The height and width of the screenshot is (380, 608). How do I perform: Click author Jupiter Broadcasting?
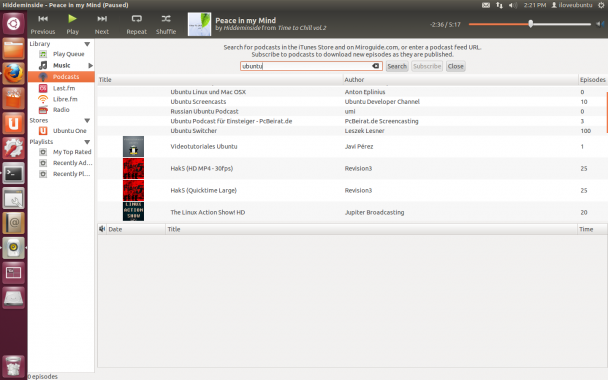[x=374, y=212]
